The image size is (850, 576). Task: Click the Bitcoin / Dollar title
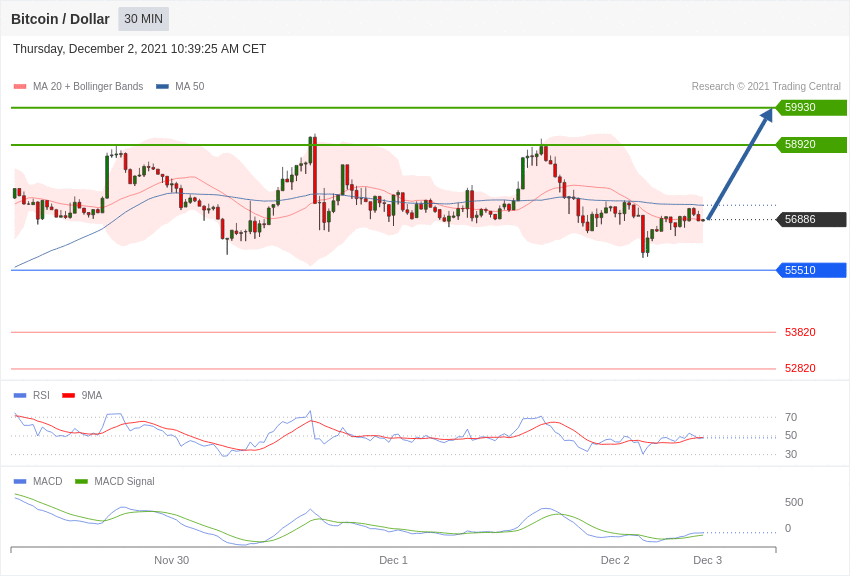pyautogui.click(x=60, y=19)
